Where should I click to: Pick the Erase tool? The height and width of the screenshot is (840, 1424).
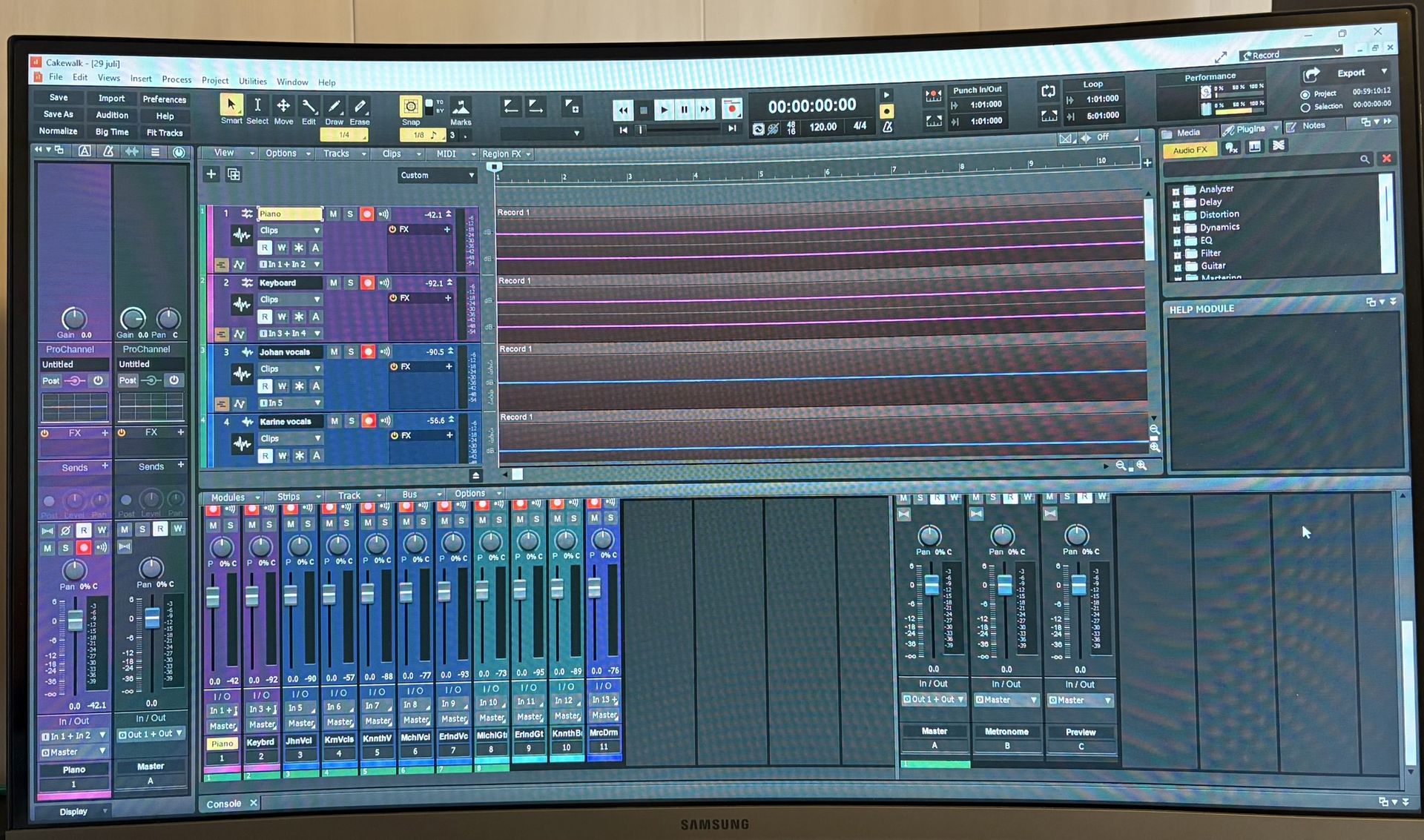click(x=360, y=108)
